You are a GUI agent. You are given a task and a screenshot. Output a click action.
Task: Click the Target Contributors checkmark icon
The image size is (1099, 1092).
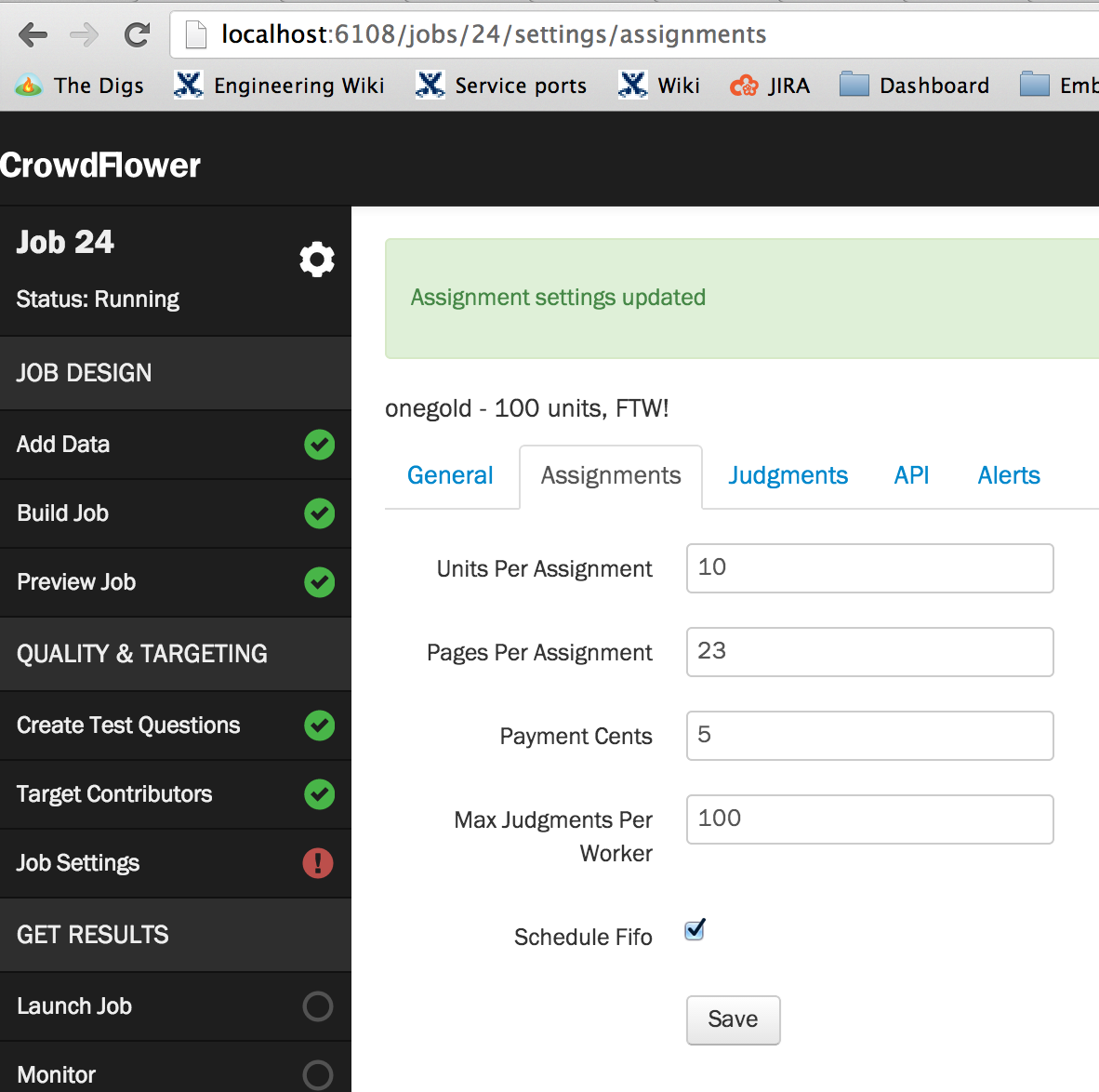point(320,794)
